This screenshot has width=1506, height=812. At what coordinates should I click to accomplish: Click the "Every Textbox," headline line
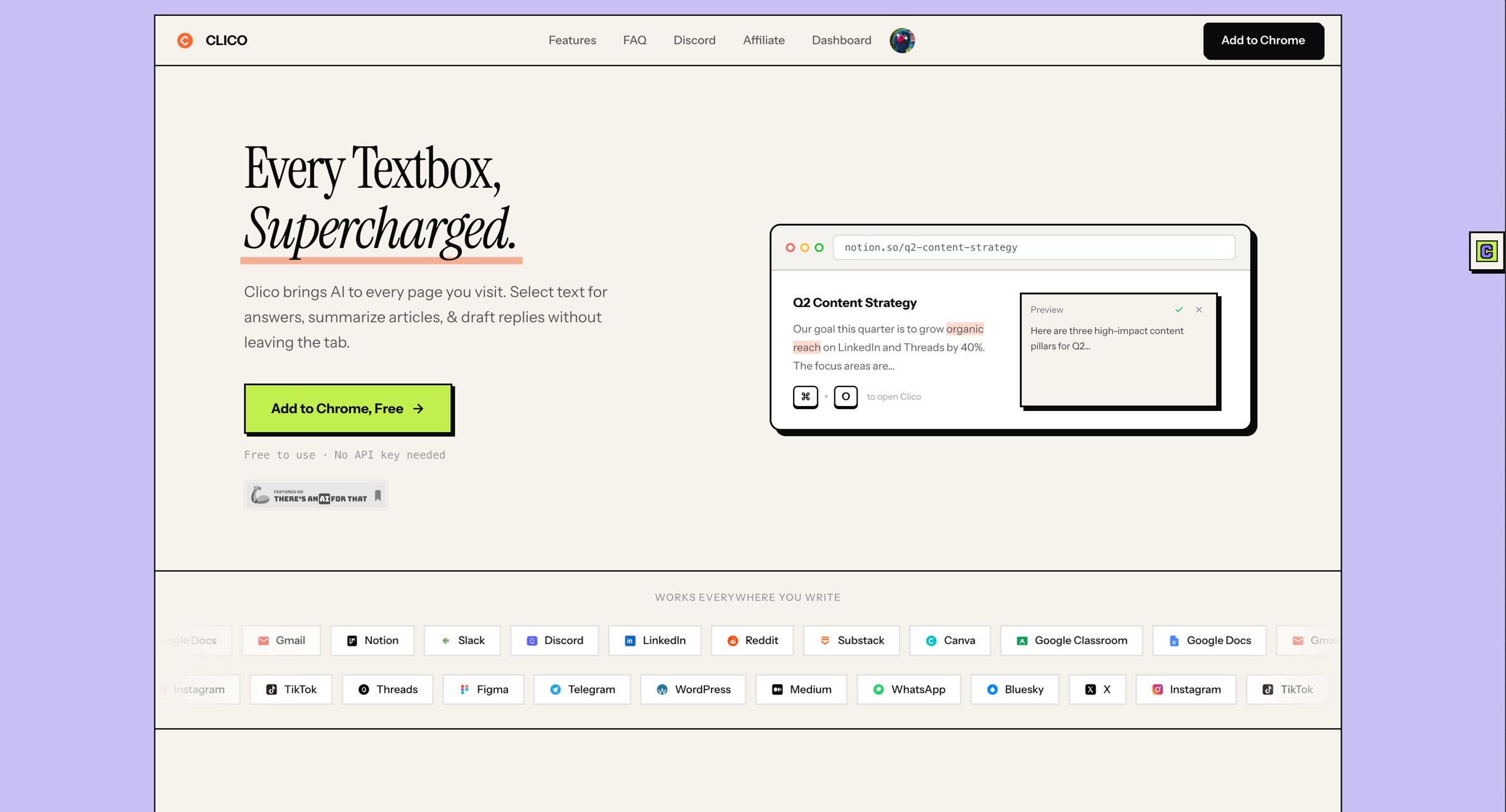(x=372, y=169)
